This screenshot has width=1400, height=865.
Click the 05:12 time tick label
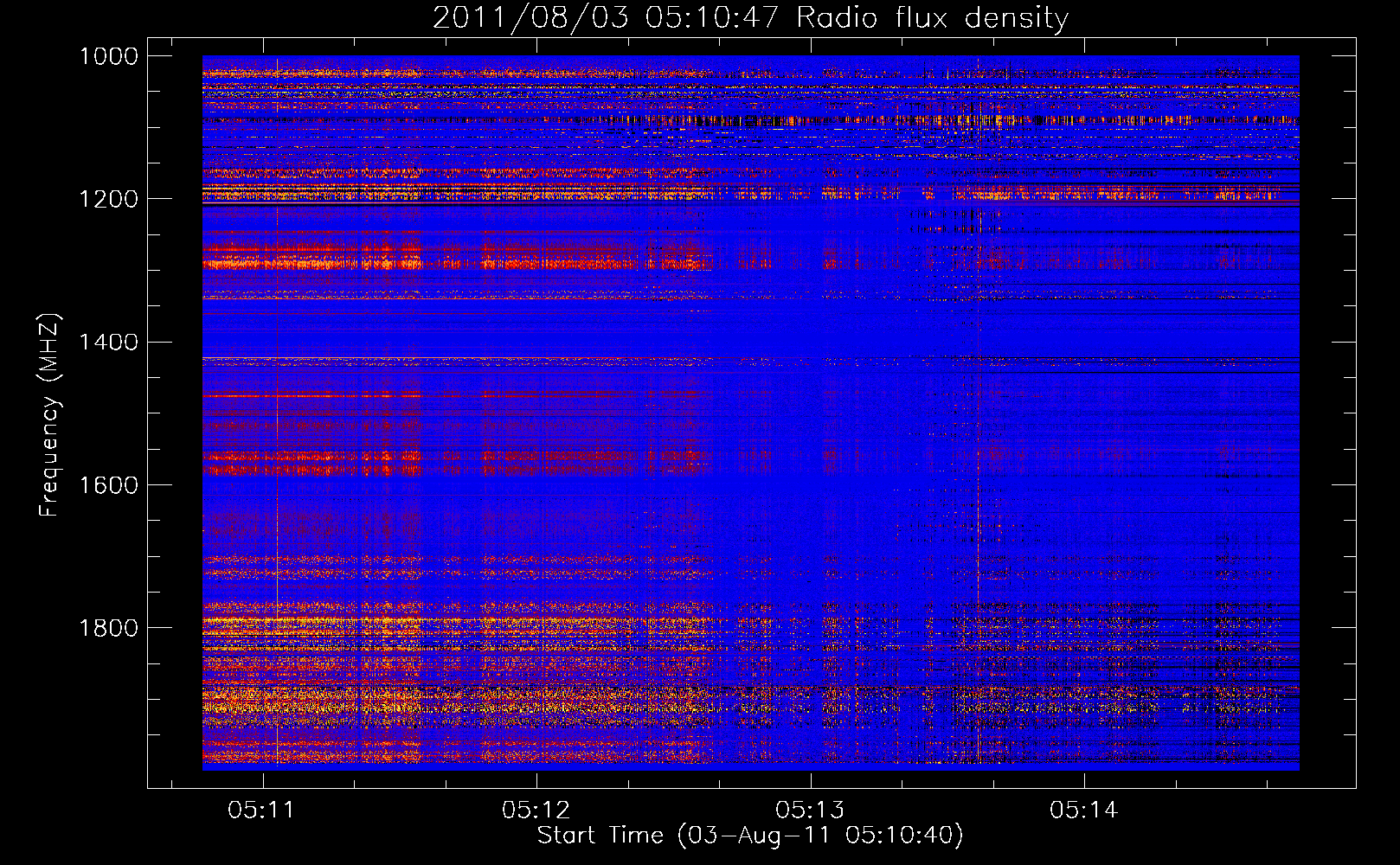coord(536,810)
